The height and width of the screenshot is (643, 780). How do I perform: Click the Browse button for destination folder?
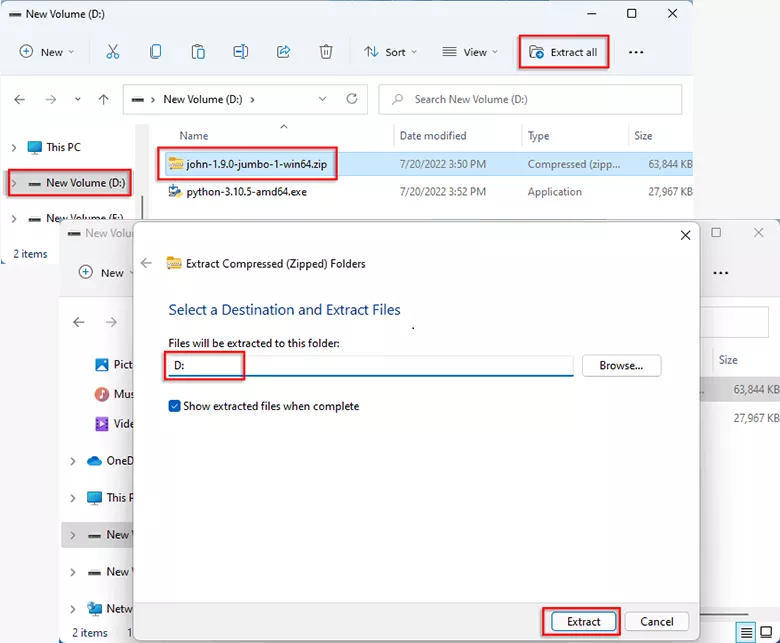(621, 366)
